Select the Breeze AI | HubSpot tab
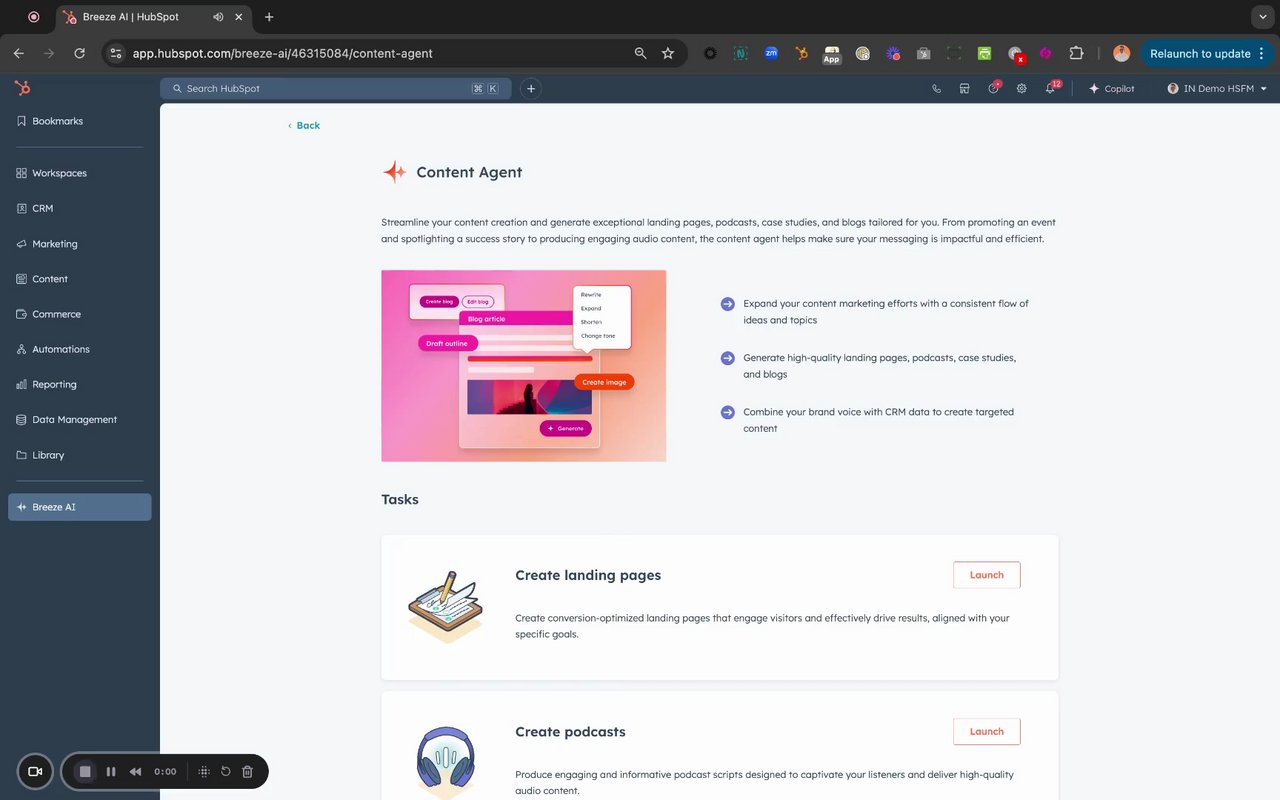Image resolution: width=1280 pixels, height=800 pixels. 155,17
